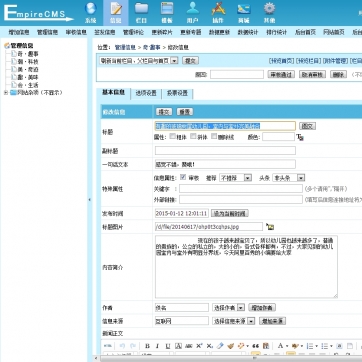Image resolution: width=362 pixels, height=362 pixels.
Task: Click the 管理信息 tree root icon
Action: pyautogui.click(x=7, y=46)
